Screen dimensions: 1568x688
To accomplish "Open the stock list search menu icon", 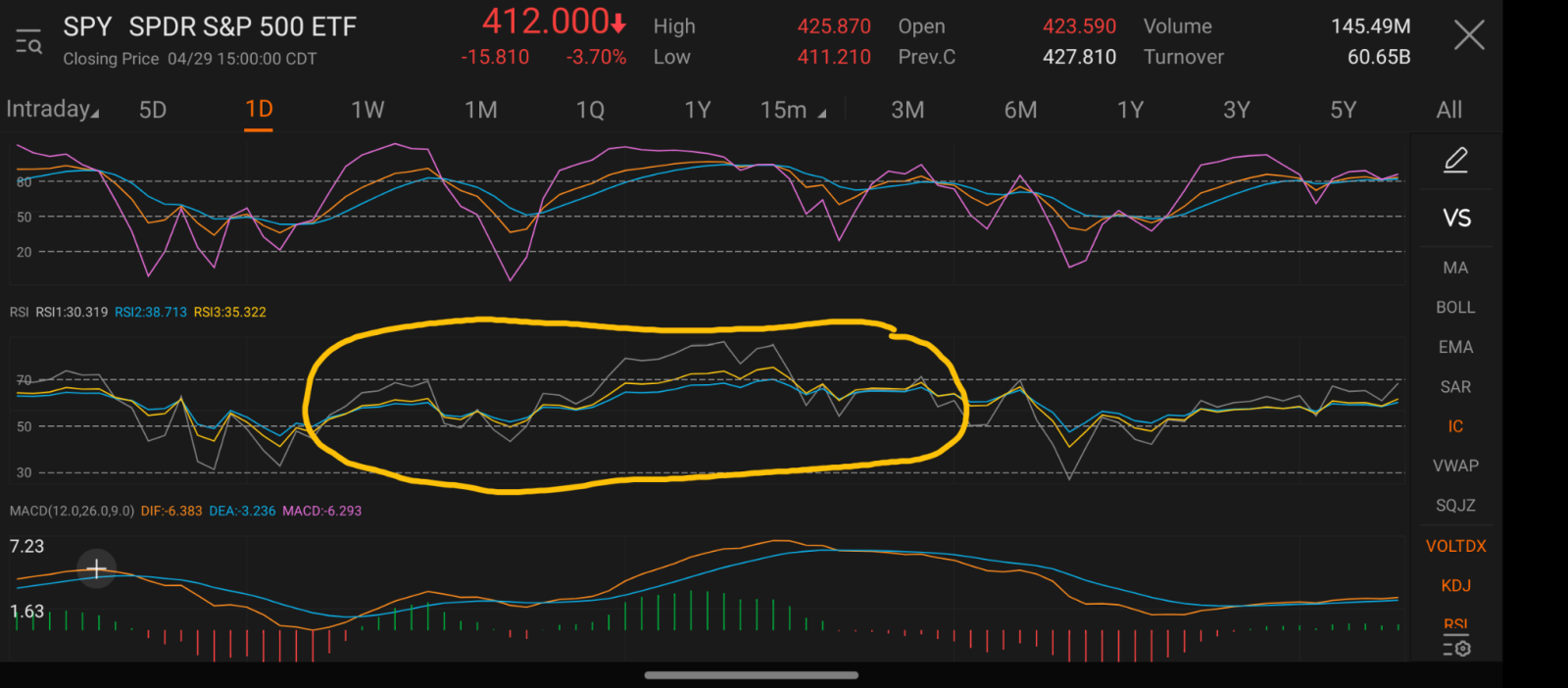I will pos(28,42).
